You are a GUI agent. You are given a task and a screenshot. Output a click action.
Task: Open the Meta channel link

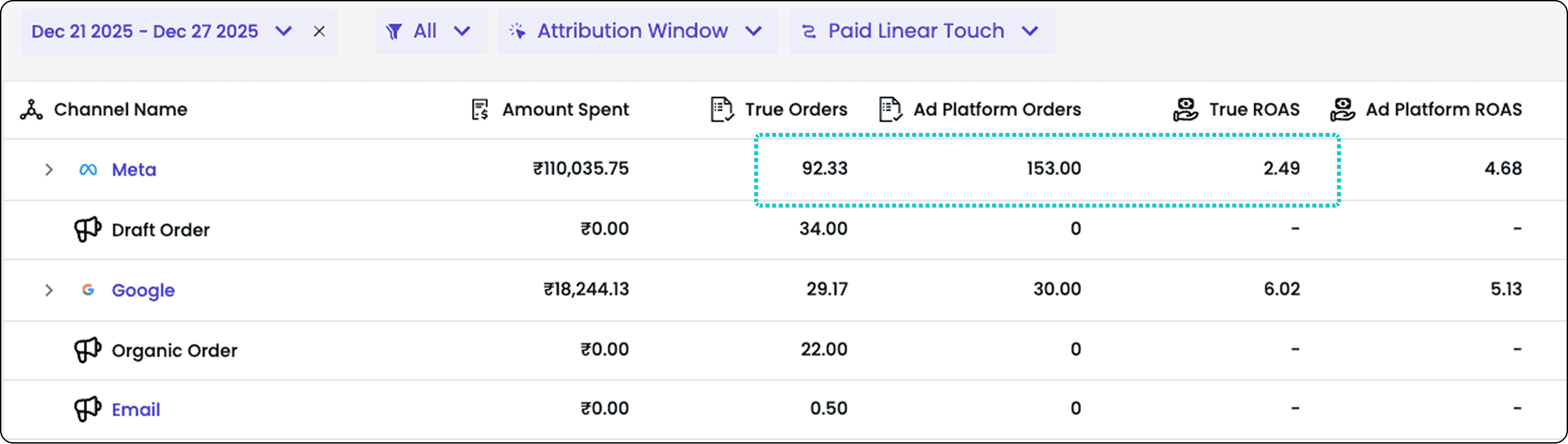pyautogui.click(x=134, y=170)
